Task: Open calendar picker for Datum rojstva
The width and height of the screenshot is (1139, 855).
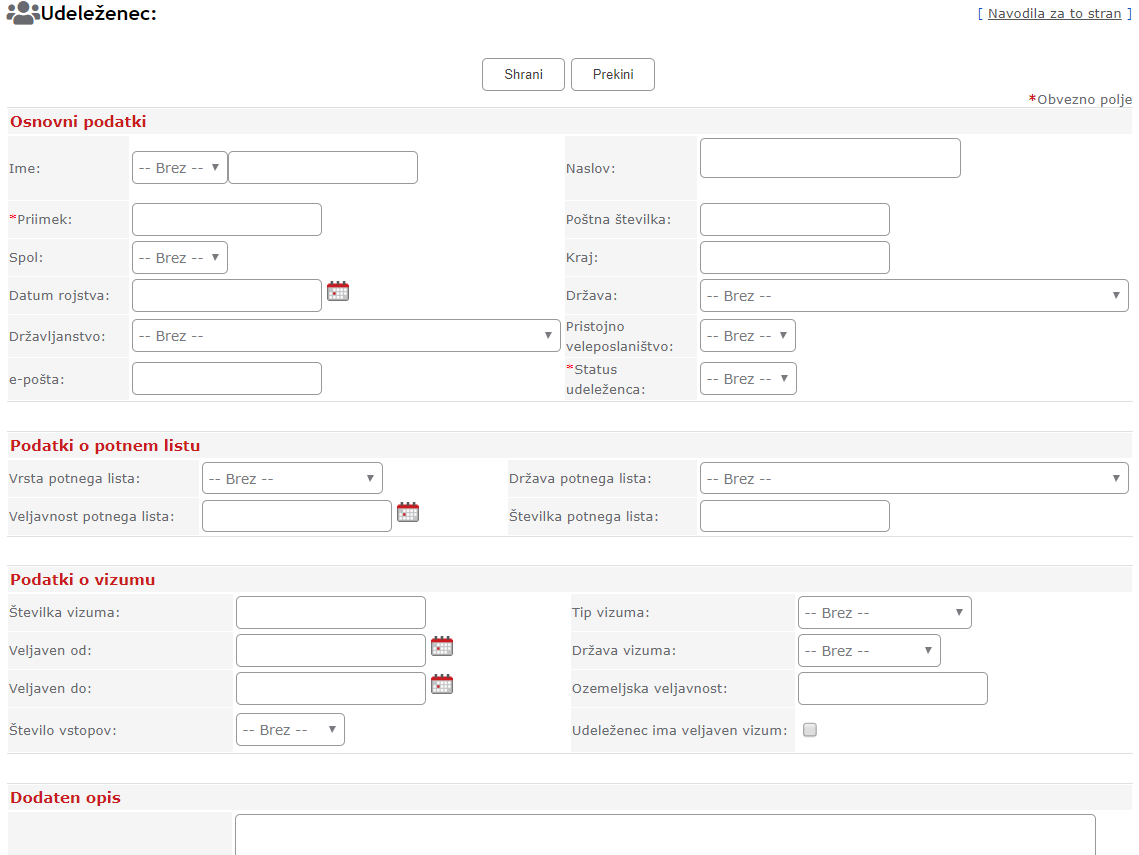Action: (x=338, y=292)
